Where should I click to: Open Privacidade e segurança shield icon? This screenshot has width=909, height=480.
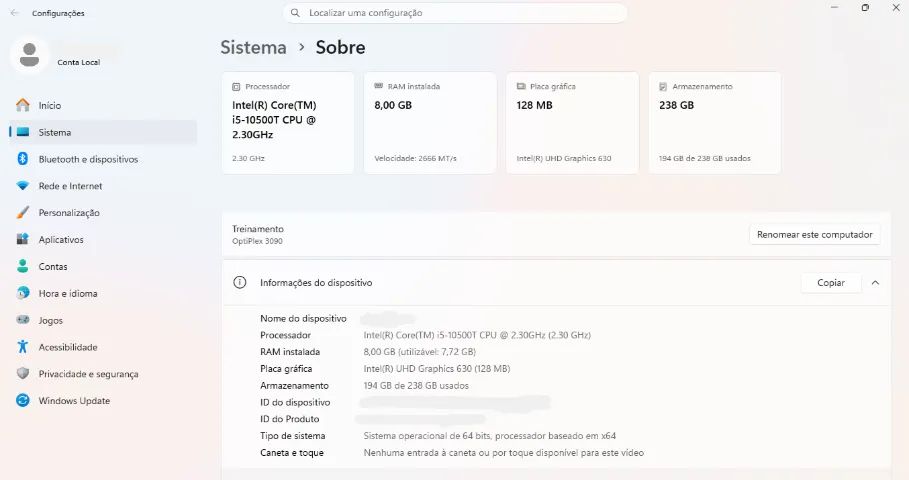[23, 373]
